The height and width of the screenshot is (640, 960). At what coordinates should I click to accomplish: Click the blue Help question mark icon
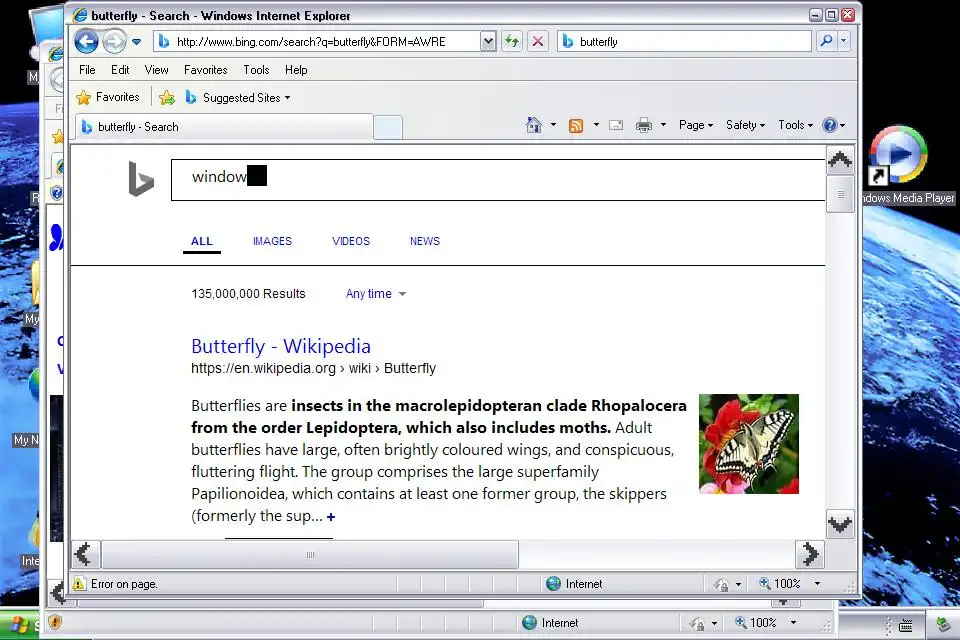pos(830,125)
